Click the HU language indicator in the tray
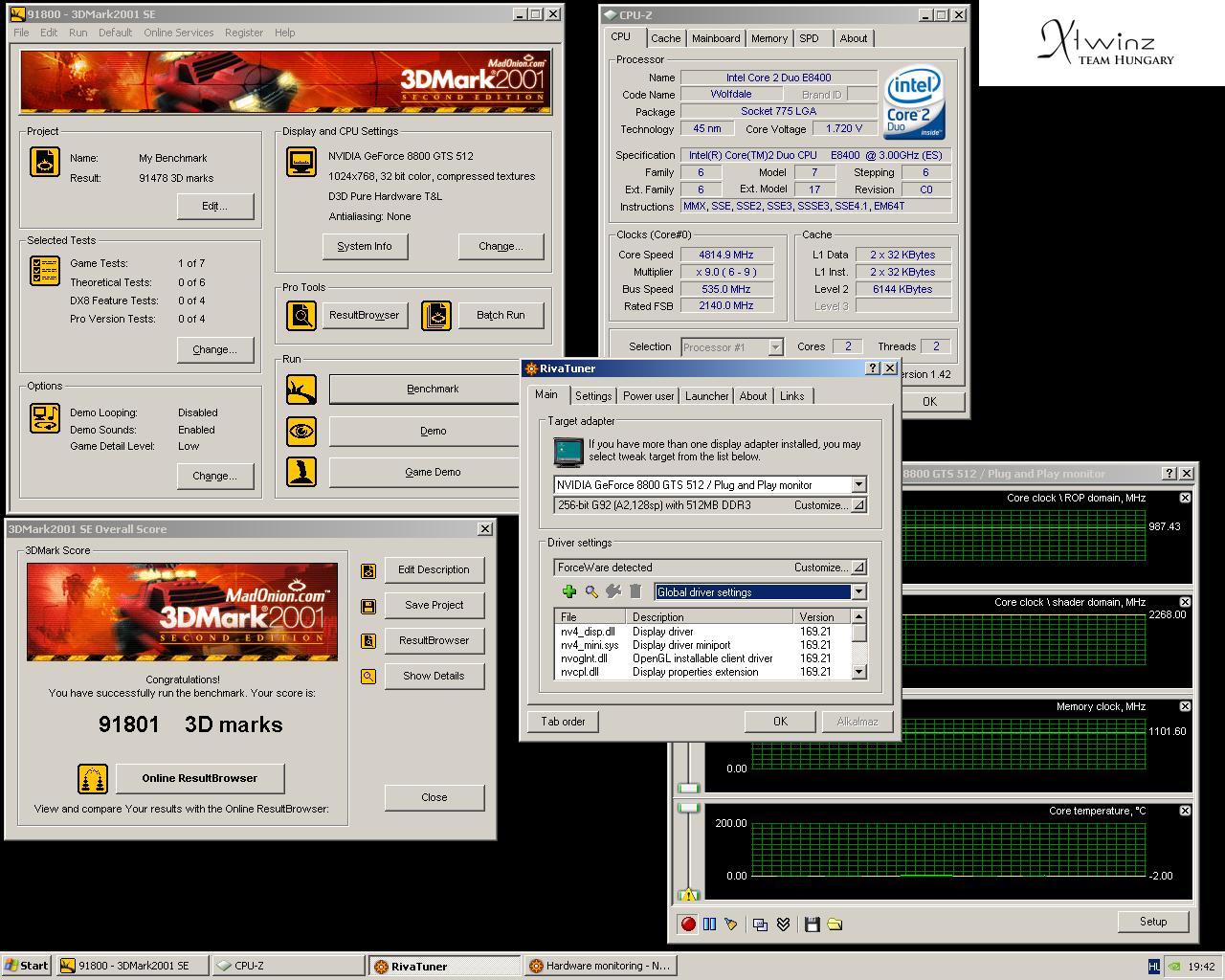Screen dimensions: 1225x980 click(x=1154, y=967)
